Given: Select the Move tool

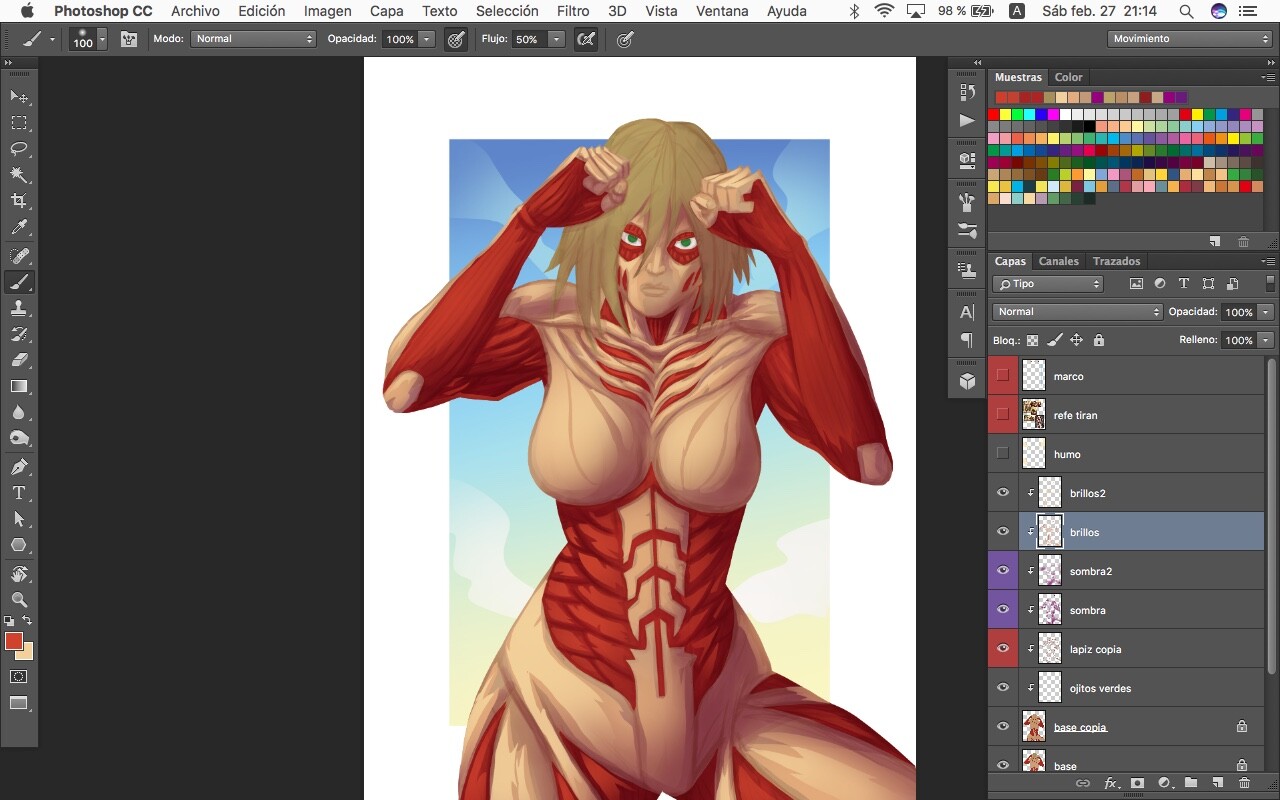Looking at the screenshot, I should pos(19,96).
